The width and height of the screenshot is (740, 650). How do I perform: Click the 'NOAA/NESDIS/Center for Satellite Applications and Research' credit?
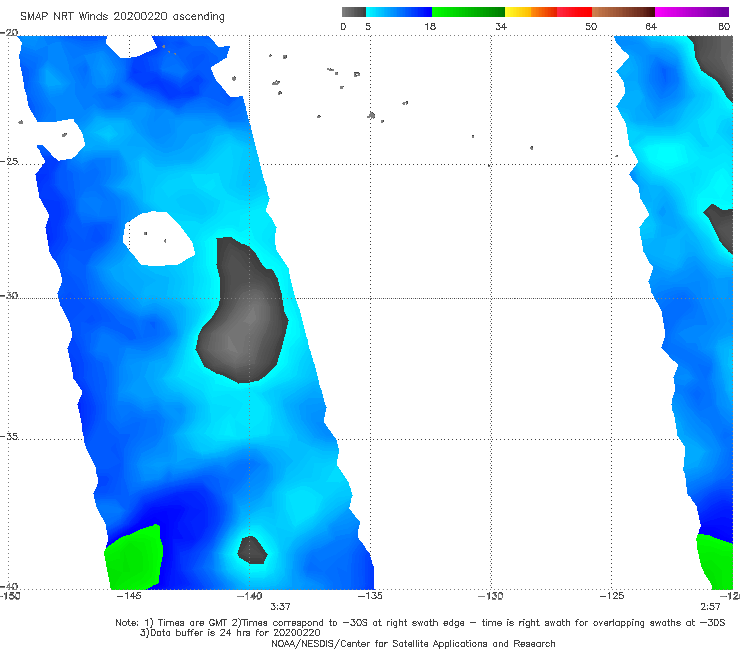point(413,644)
